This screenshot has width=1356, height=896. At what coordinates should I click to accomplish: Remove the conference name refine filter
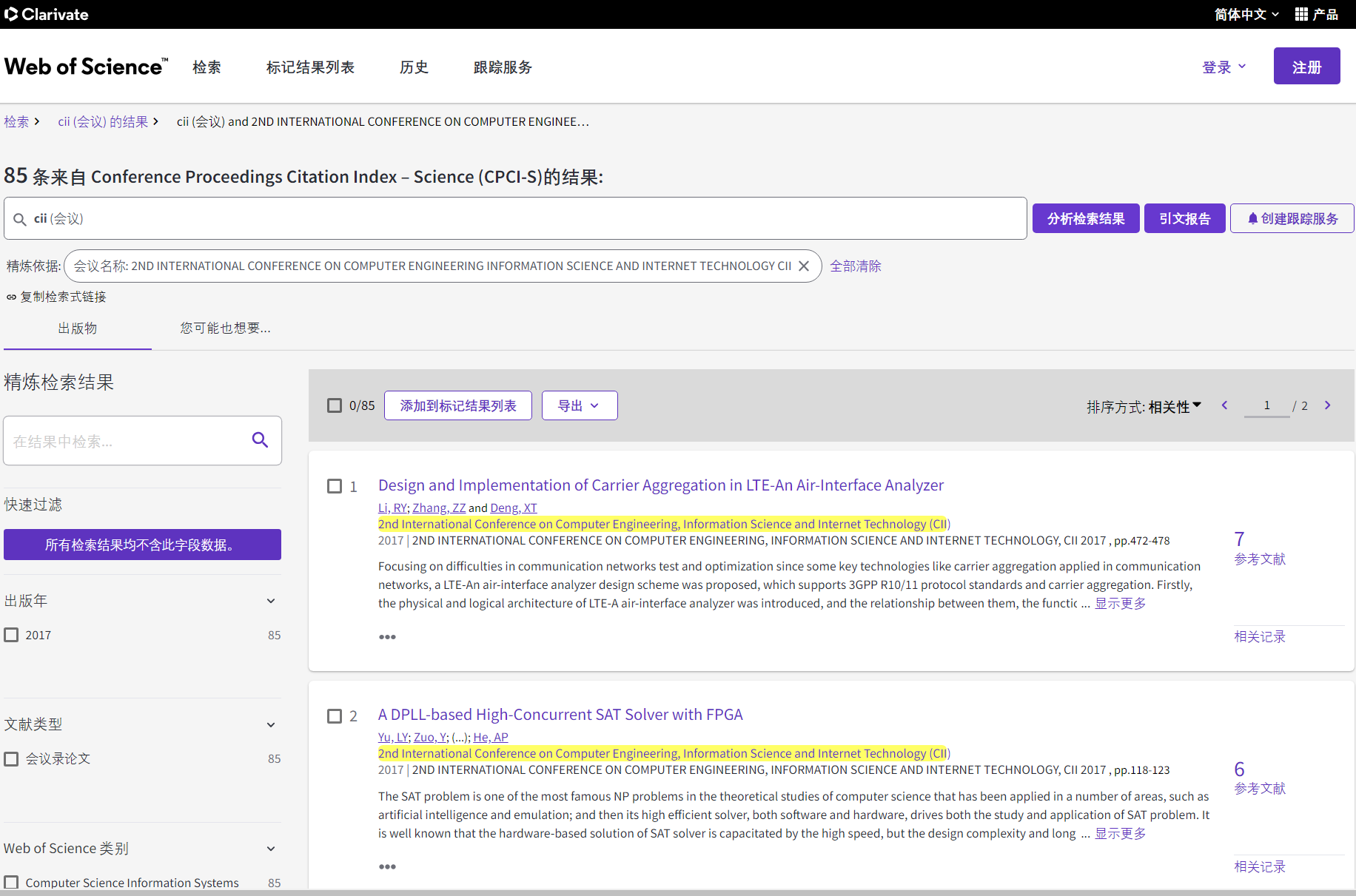tap(804, 266)
